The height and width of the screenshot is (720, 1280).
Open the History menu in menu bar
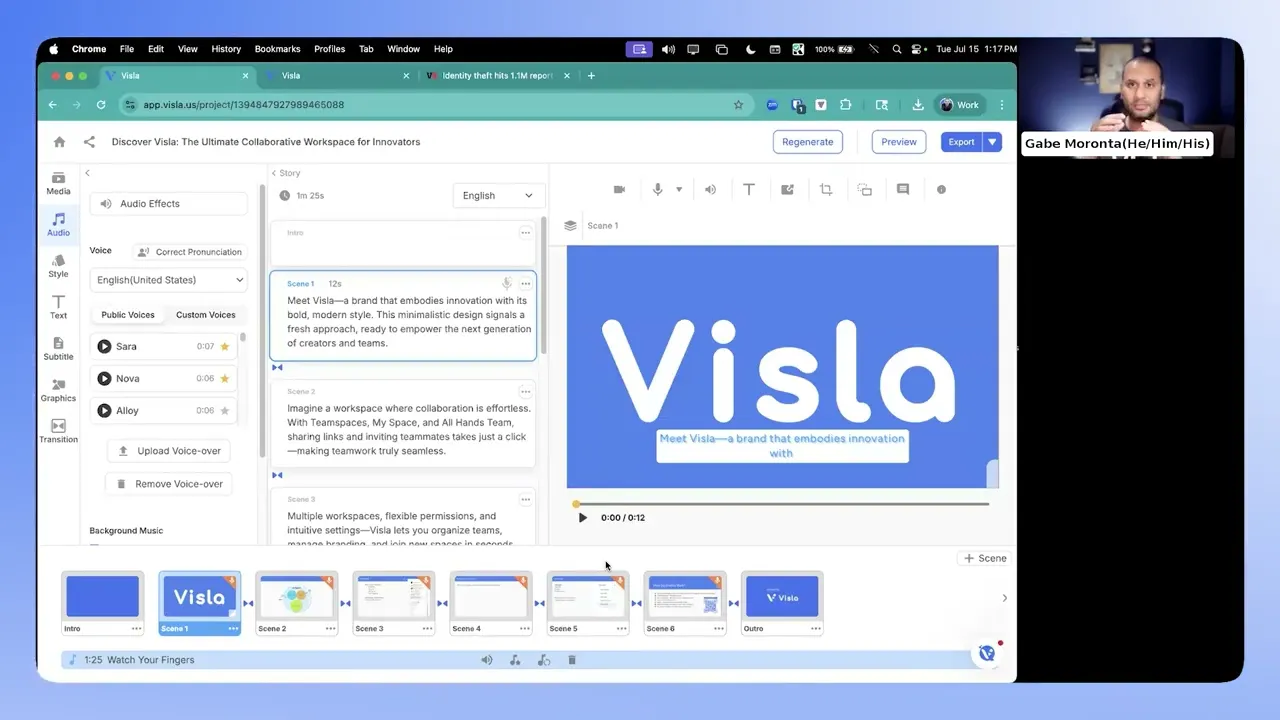click(226, 49)
